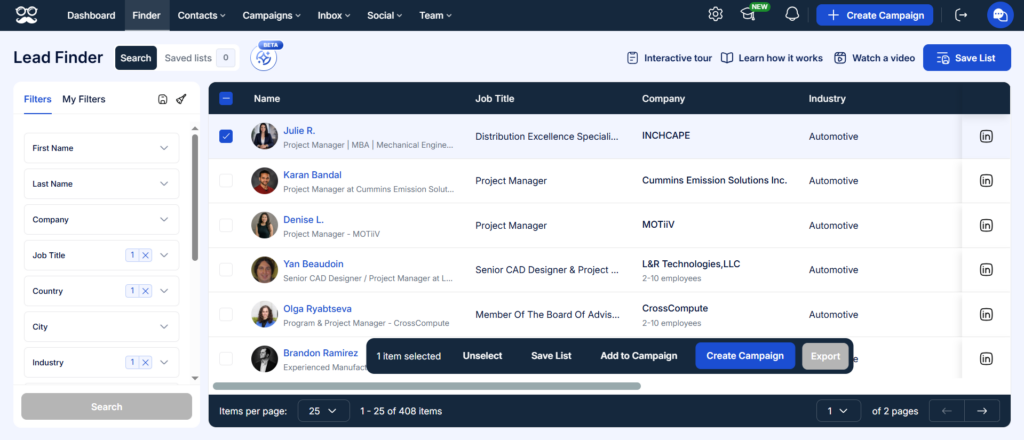1024x440 pixels.
Task: Open Brandon Ramirez LinkedIn icon
Action: pos(986,358)
